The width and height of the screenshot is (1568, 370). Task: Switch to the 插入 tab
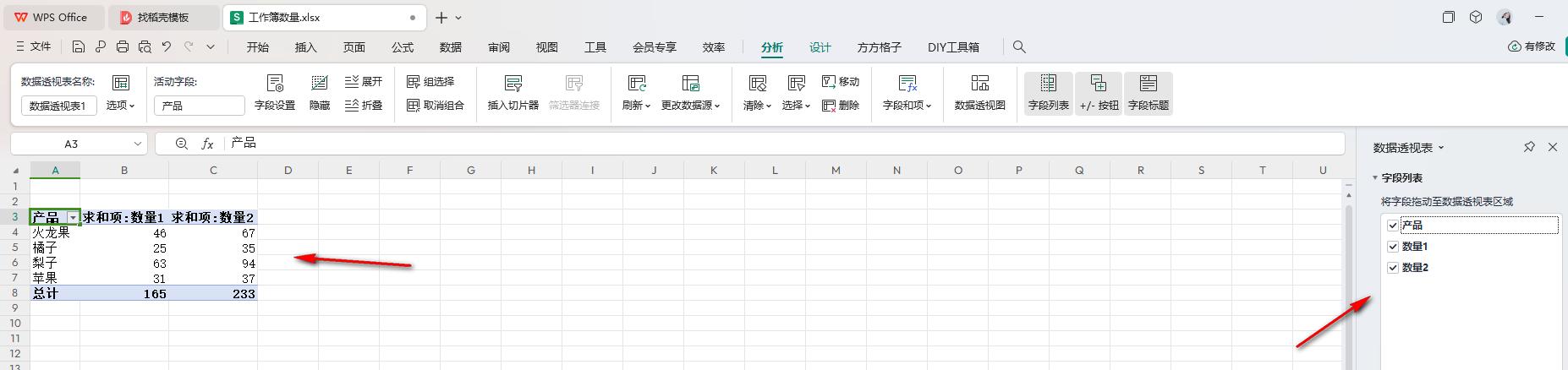click(x=305, y=47)
